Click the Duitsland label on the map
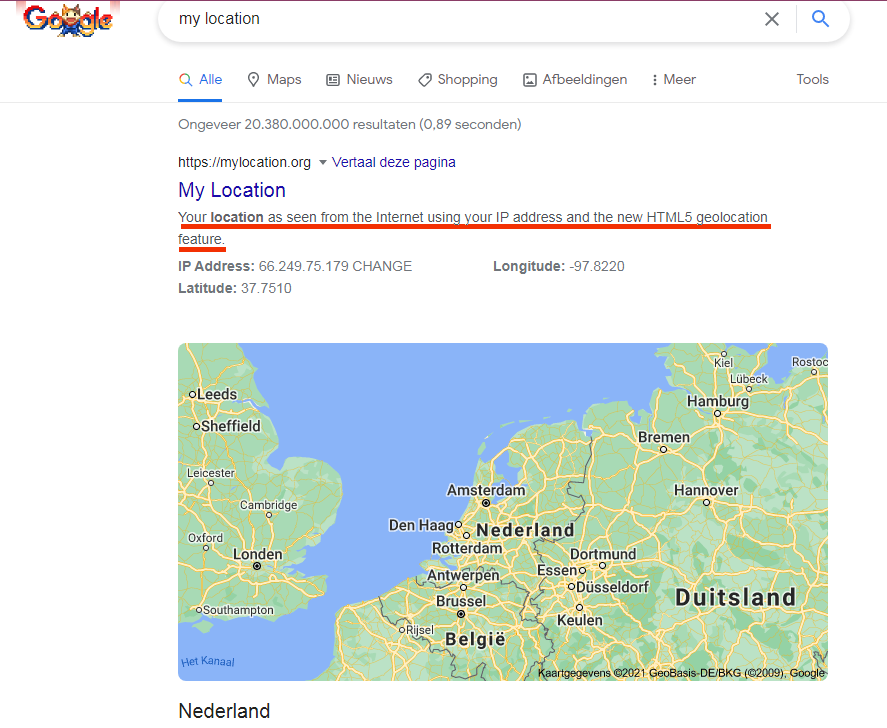 (x=735, y=598)
